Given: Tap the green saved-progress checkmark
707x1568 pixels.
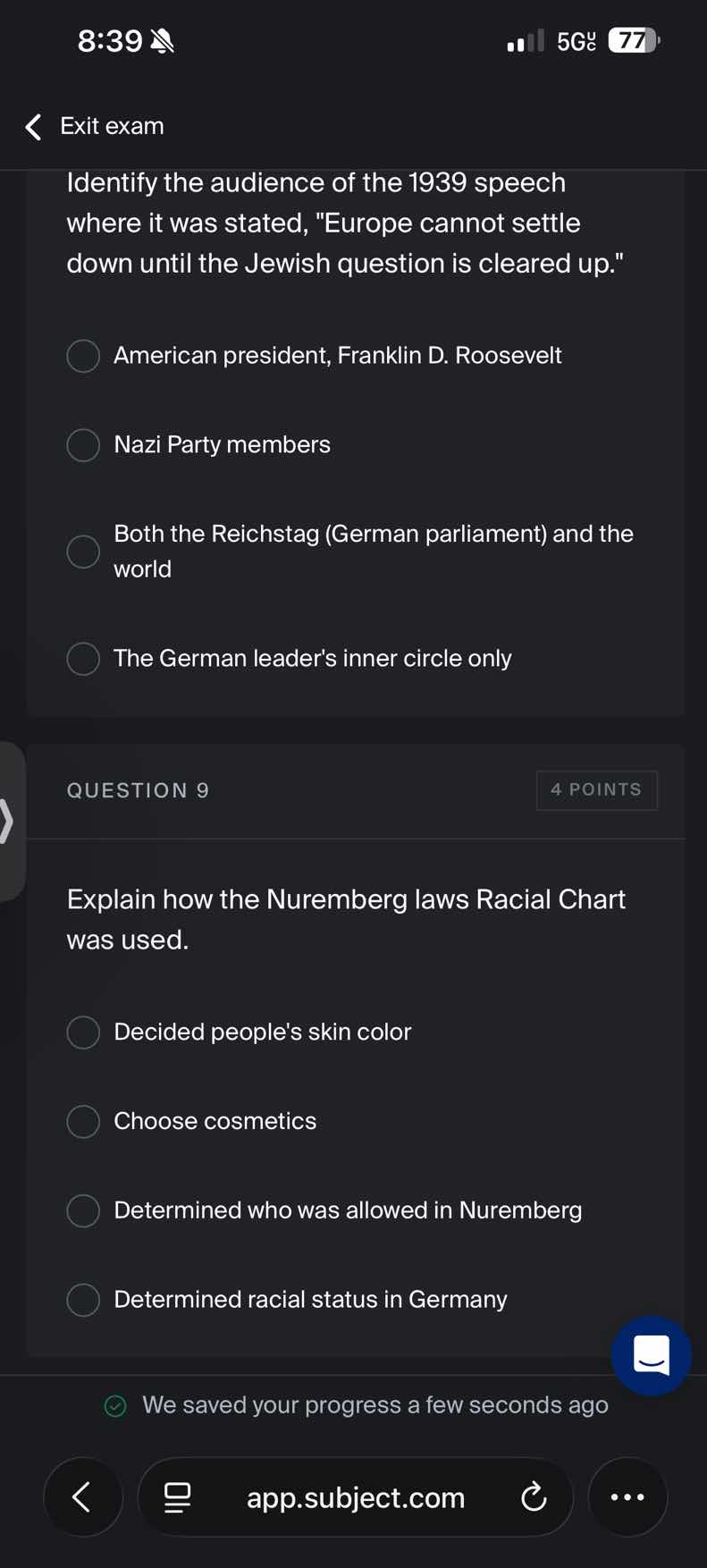Looking at the screenshot, I should (x=115, y=1404).
